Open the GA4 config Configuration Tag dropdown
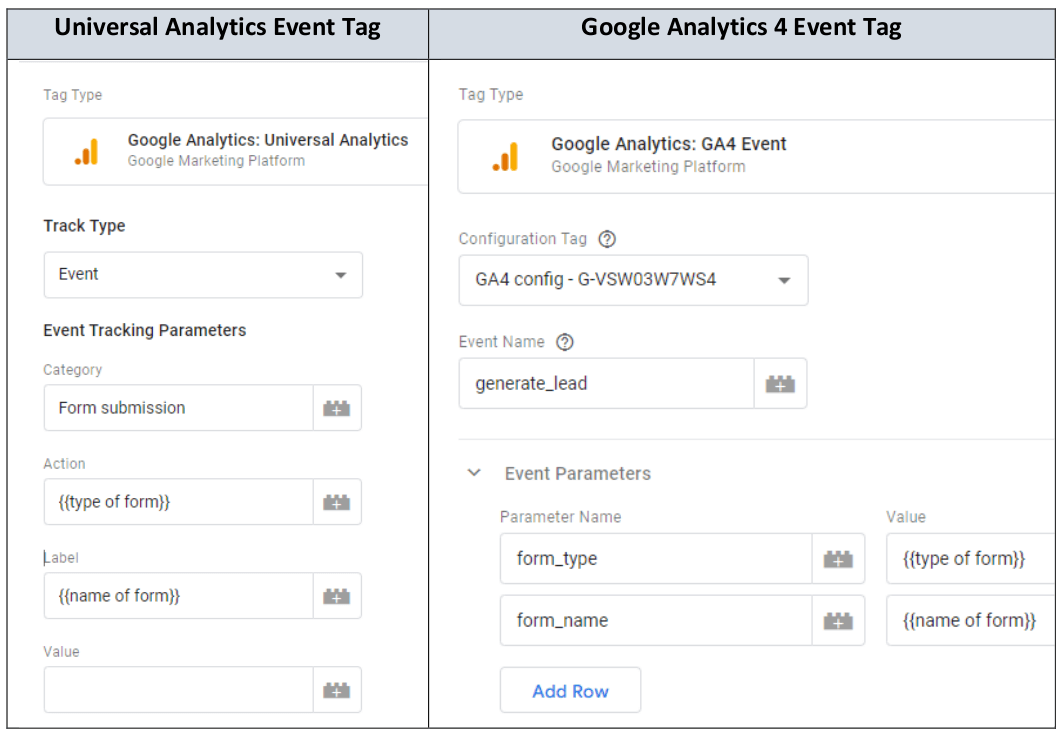Image resolution: width=1061 pixels, height=735 pixels. click(633, 280)
